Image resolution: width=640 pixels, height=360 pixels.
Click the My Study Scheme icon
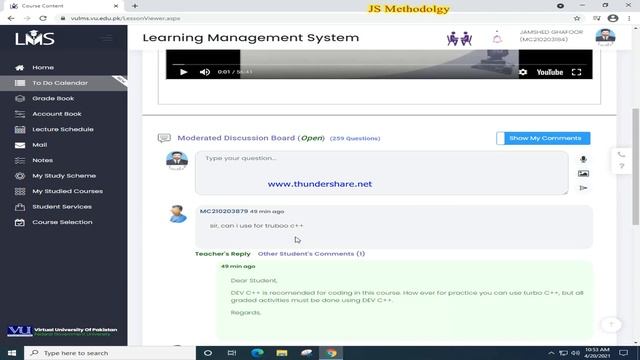click(20, 176)
